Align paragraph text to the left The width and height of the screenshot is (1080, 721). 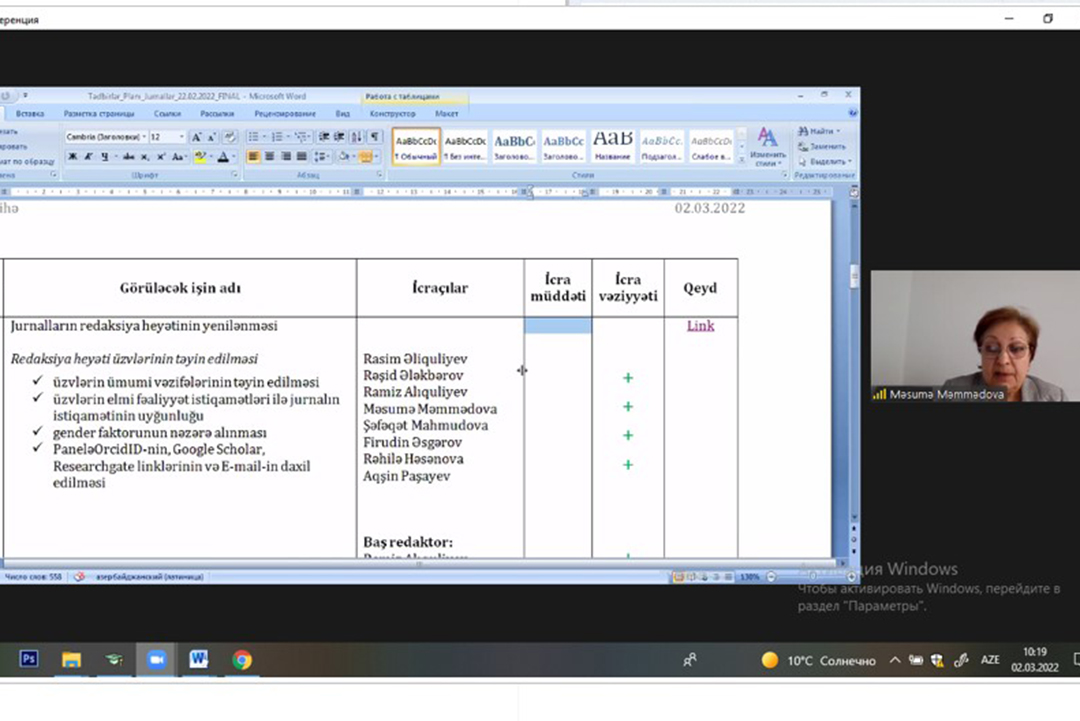[x=254, y=157]
